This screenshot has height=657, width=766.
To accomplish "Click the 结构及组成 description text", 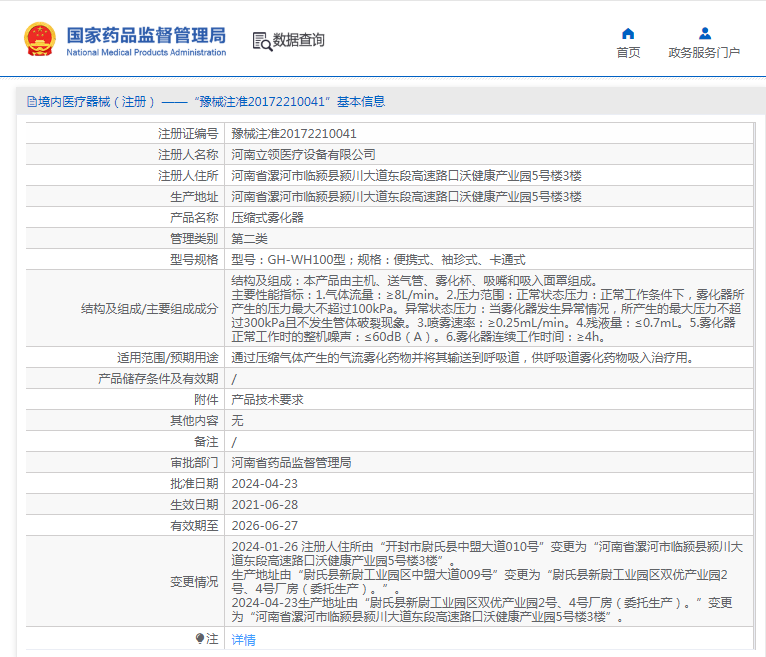I will pyautogui.click(x=488, y=309).
